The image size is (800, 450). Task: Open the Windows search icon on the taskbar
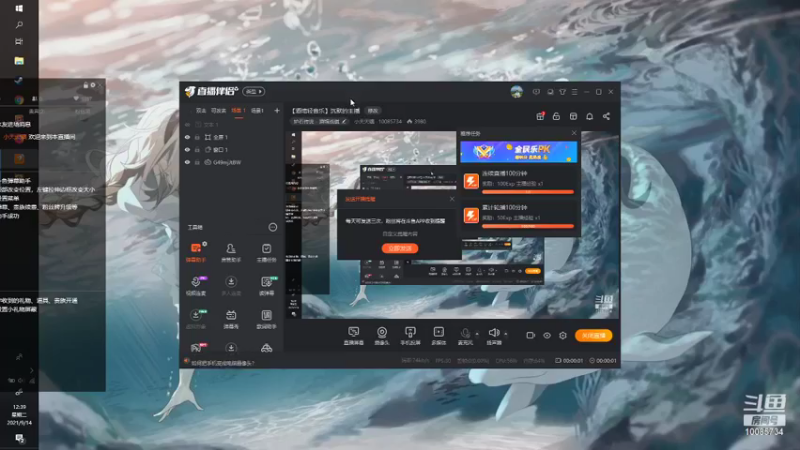pos(19,24)
